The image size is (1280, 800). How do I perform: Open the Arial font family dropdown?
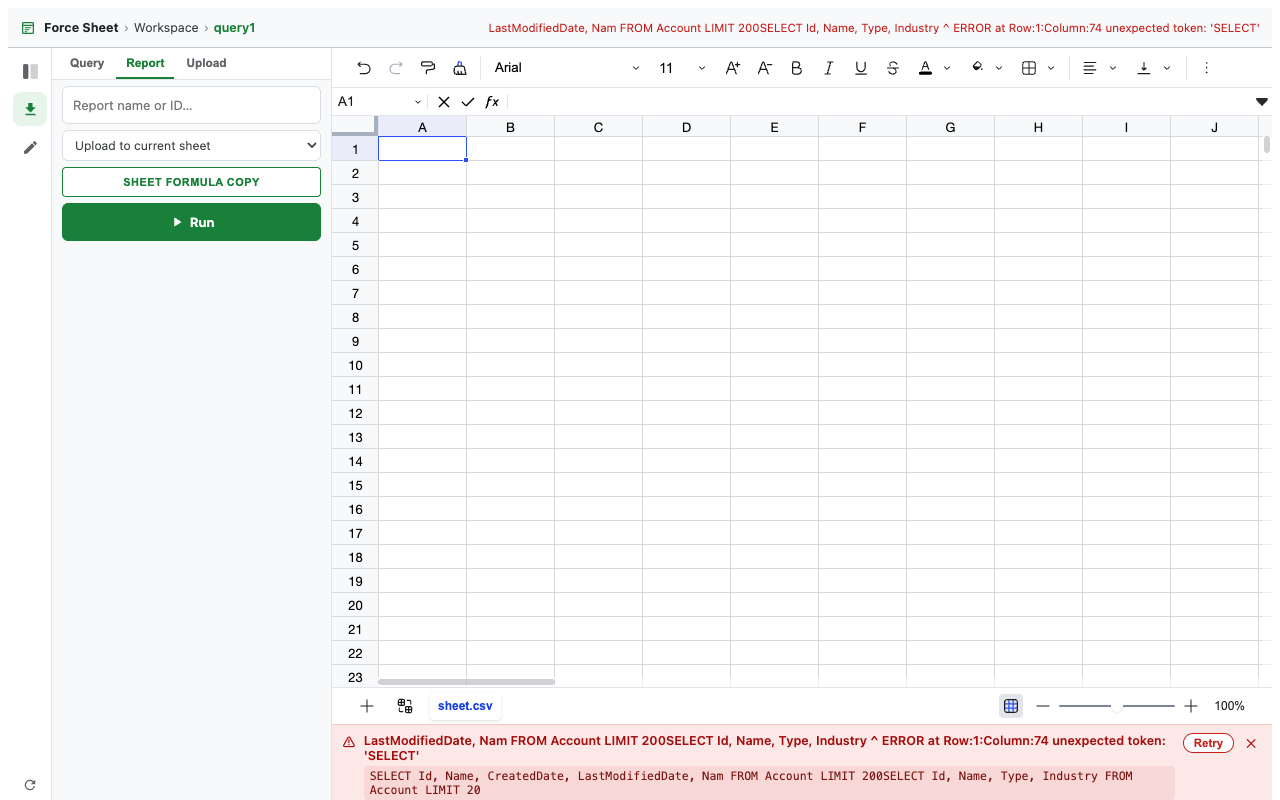click(x=567, y=68)
